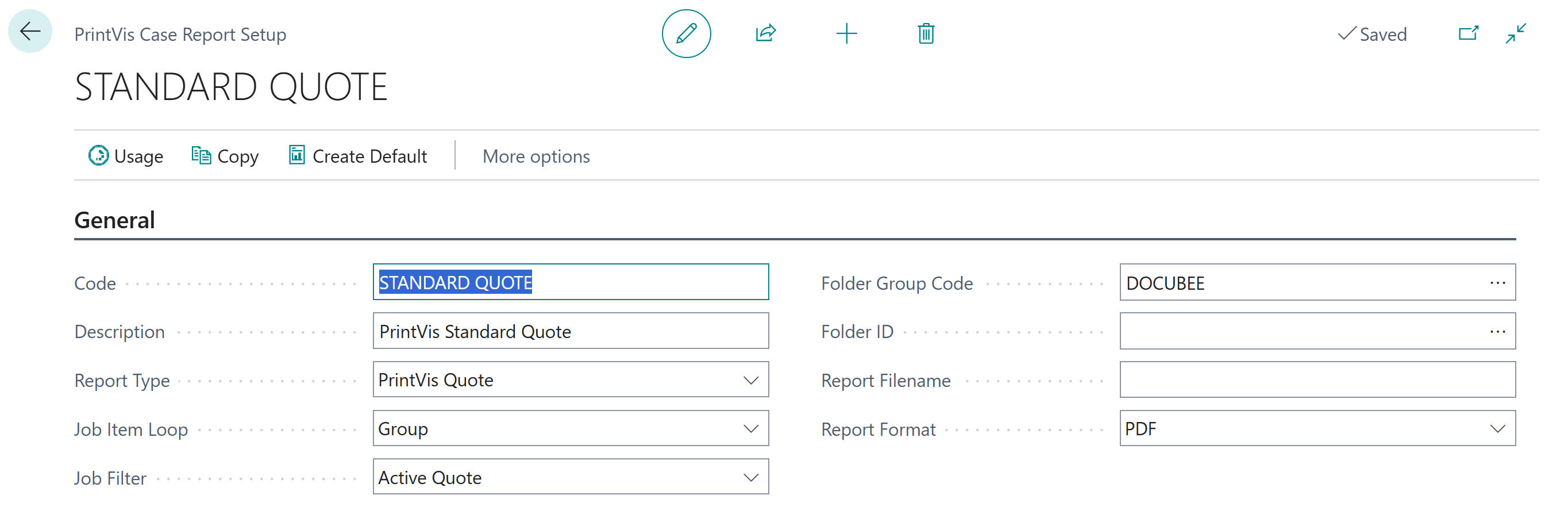
Task: Click the STANDARD QUOTE page title
Action: coord(231,86)
